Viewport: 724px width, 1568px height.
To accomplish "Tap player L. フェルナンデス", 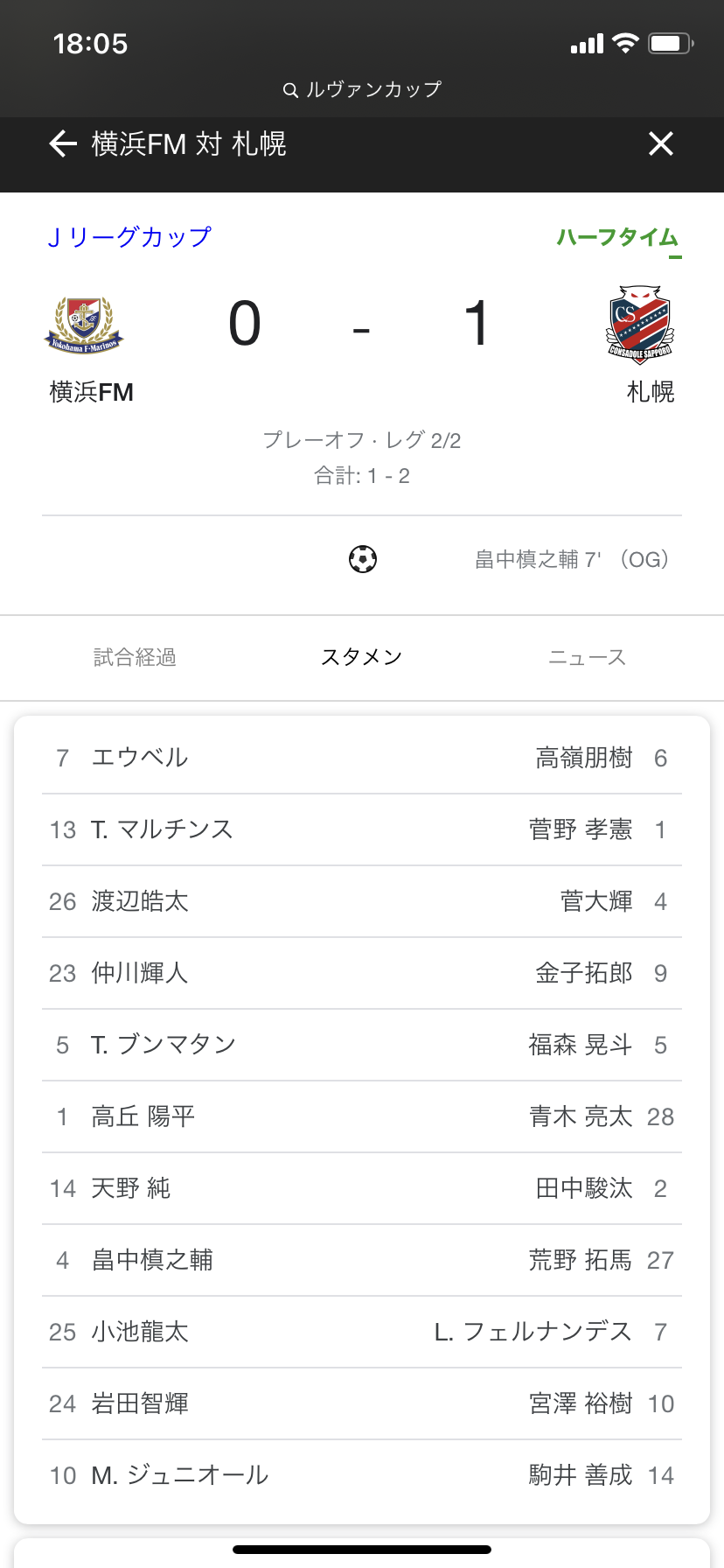I will pyautogui.click(x=533, y=1332).
